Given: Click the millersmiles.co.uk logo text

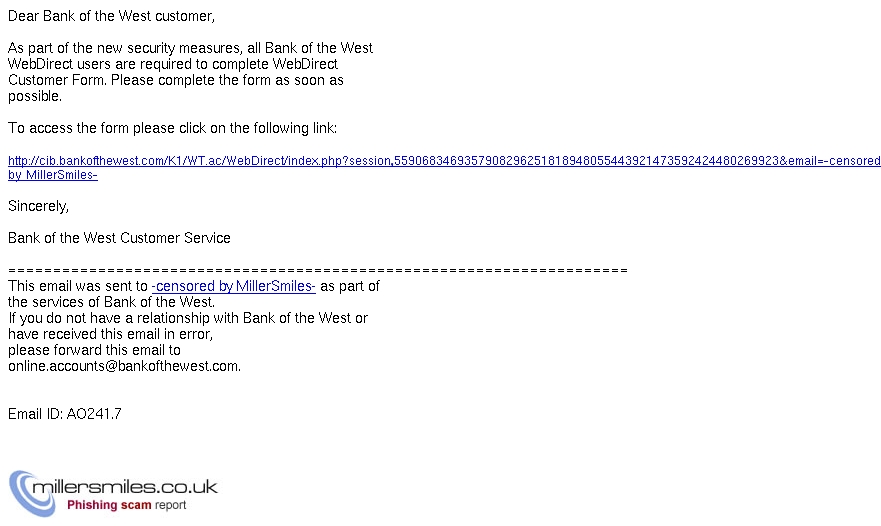Looking at the screenshot, I should (x=125, y=487).
